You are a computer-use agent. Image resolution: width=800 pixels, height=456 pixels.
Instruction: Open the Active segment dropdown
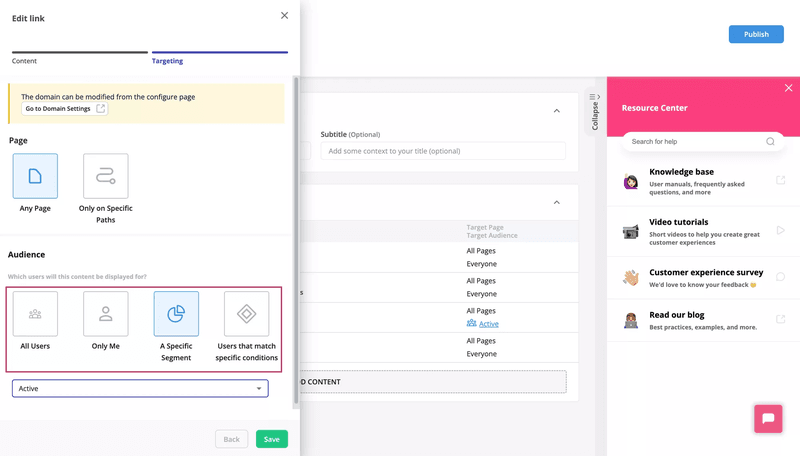[140, 389]
